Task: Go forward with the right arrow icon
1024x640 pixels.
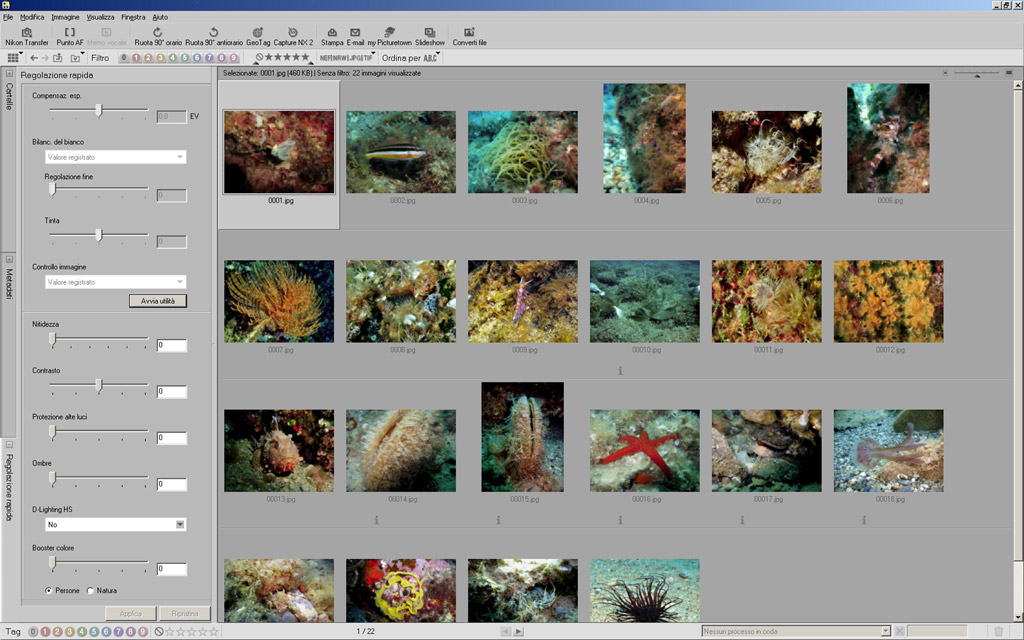Action: click(45, 58)
